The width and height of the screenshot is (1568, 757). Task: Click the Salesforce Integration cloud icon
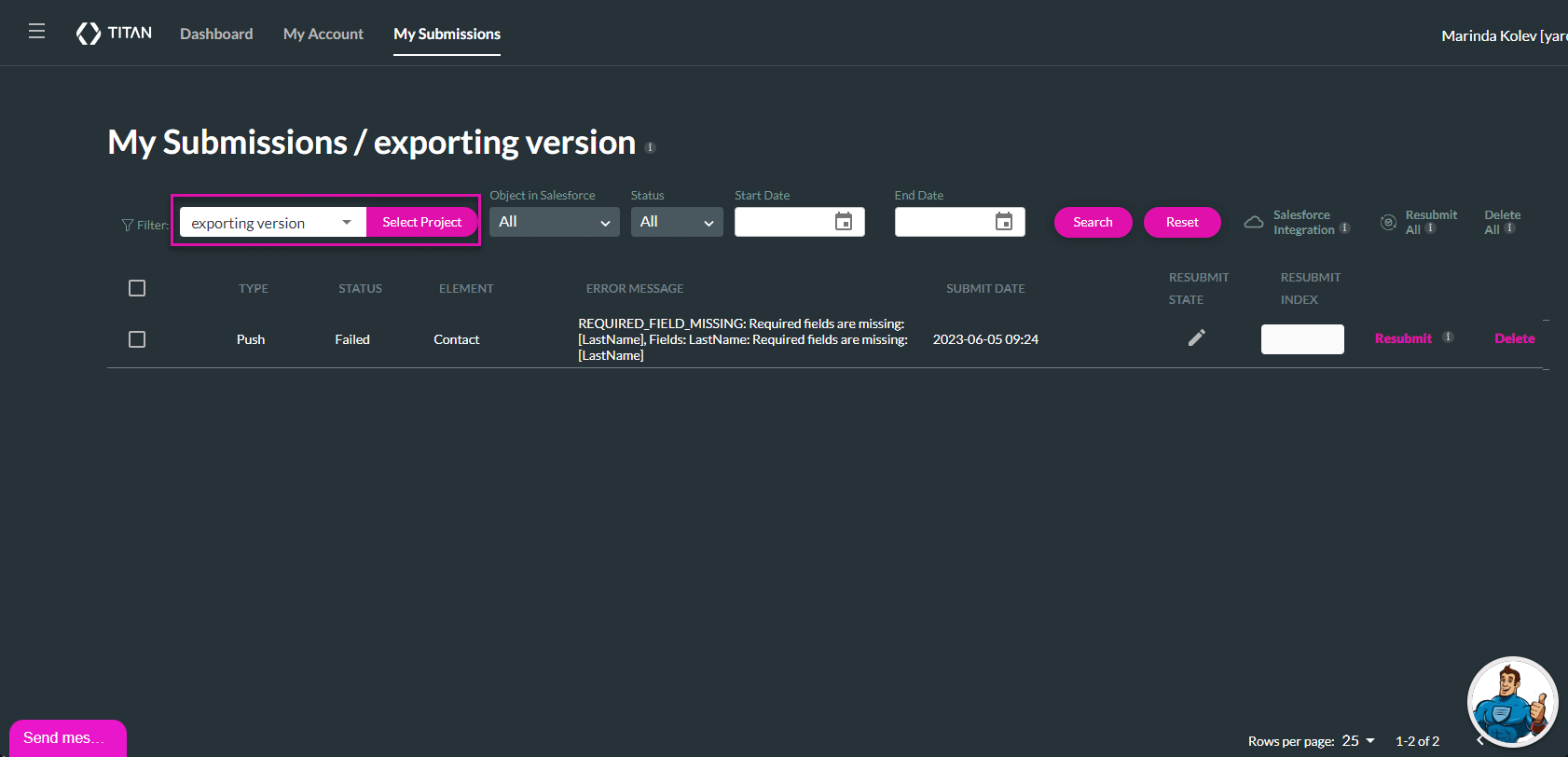click(1254, 222)
